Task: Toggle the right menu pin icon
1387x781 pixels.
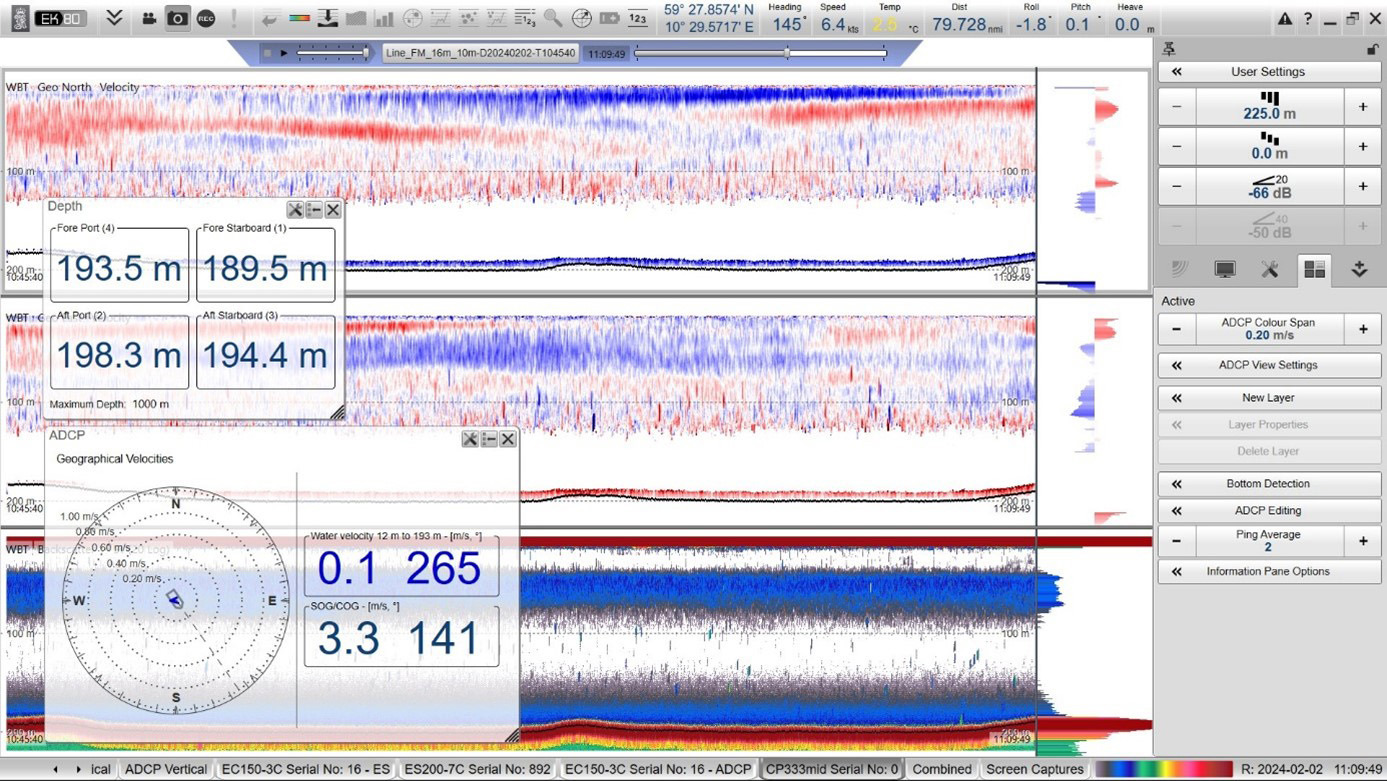Action: 1169,50
